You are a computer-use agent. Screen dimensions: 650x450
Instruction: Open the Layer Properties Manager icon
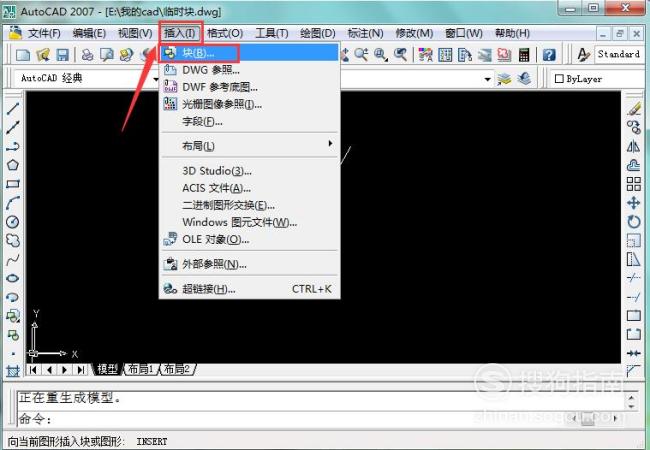click(x=504, y=79)
